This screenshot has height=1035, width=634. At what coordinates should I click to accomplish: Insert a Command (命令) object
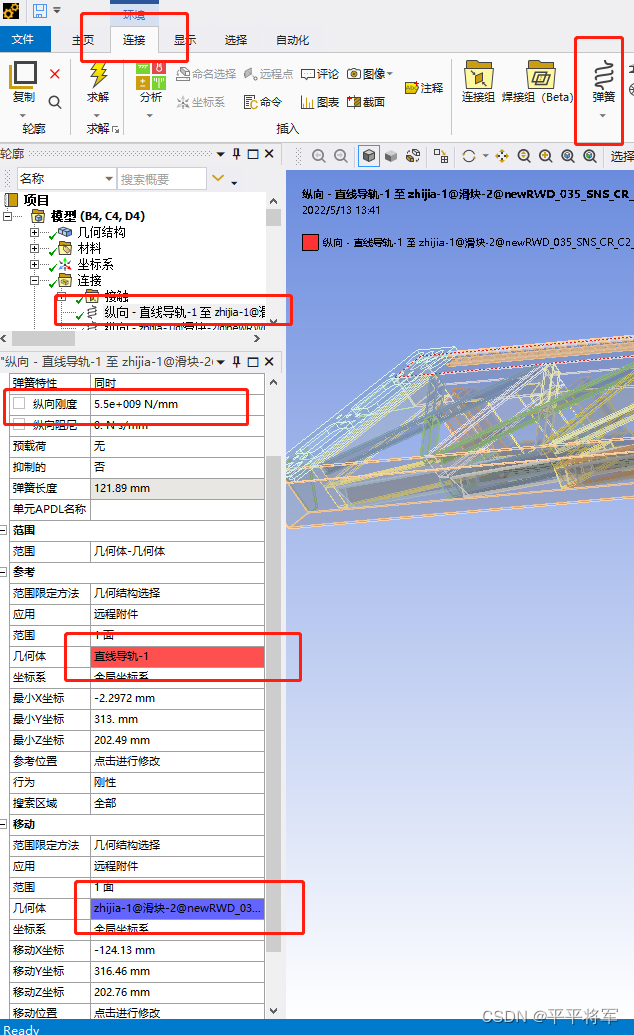click(x=263, y=102)
